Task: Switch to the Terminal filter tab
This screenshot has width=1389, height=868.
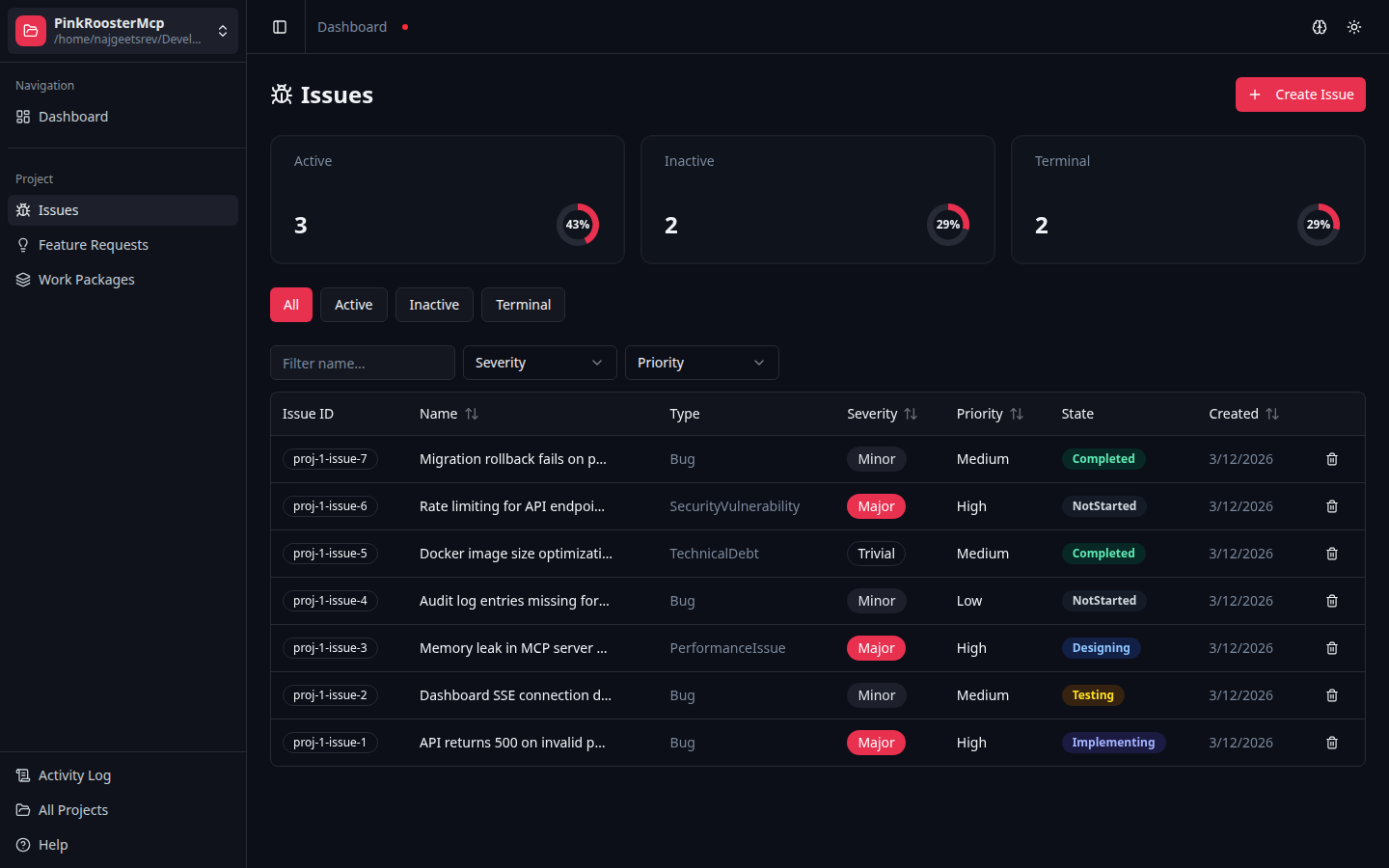Action: tap(524, 305)
